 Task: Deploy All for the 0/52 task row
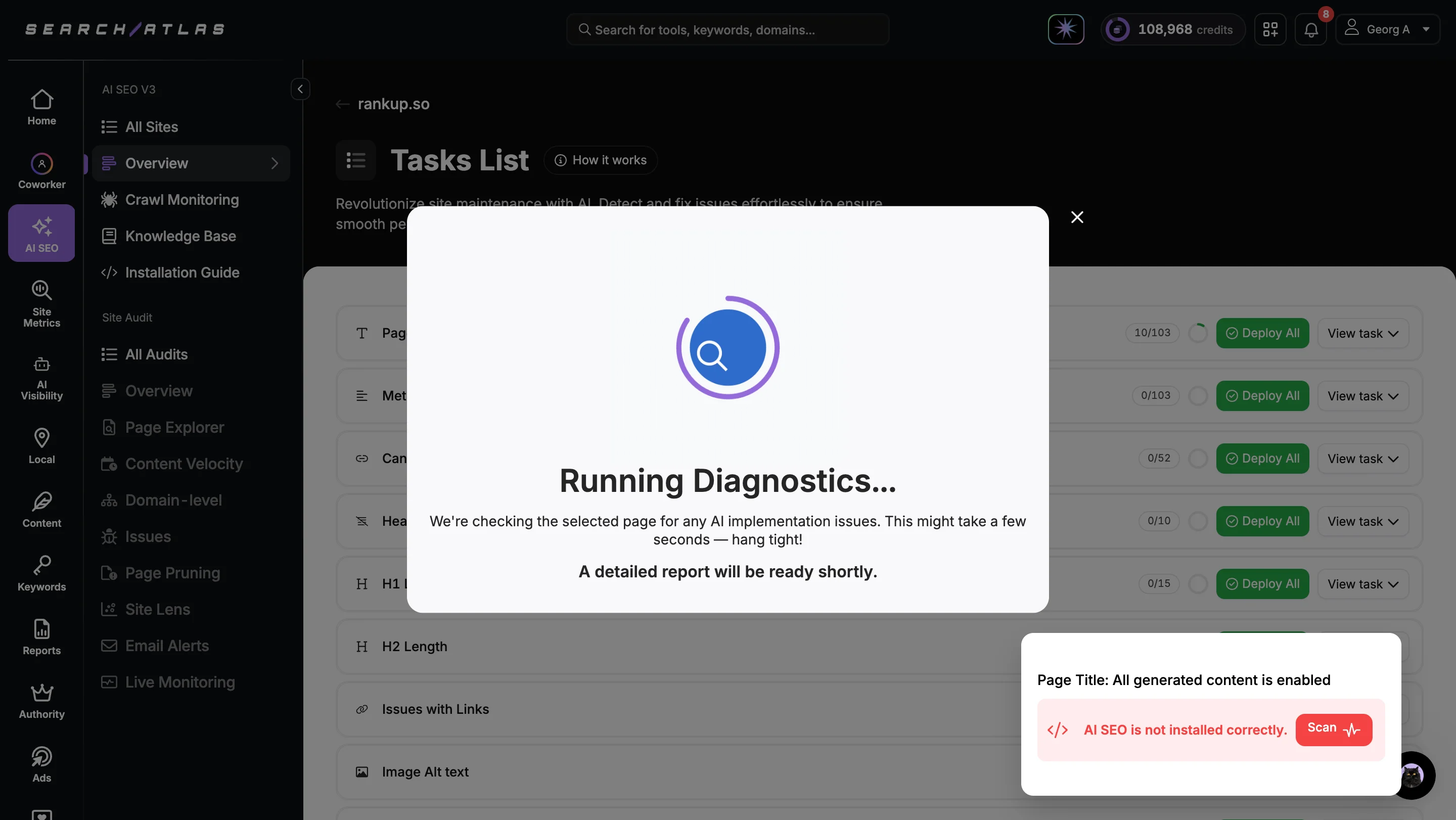1262,459
